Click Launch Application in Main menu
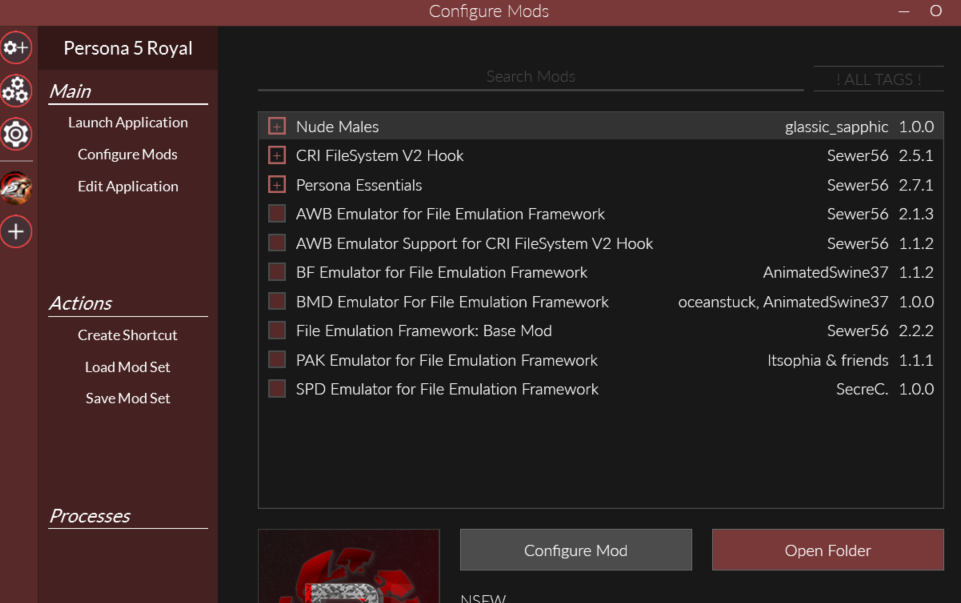The image size is (961, 603). [x=128, y=123]
